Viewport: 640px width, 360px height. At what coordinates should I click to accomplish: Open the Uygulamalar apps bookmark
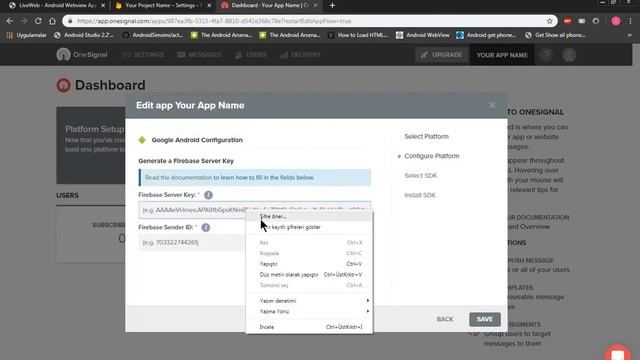click(x=26, y=35)
